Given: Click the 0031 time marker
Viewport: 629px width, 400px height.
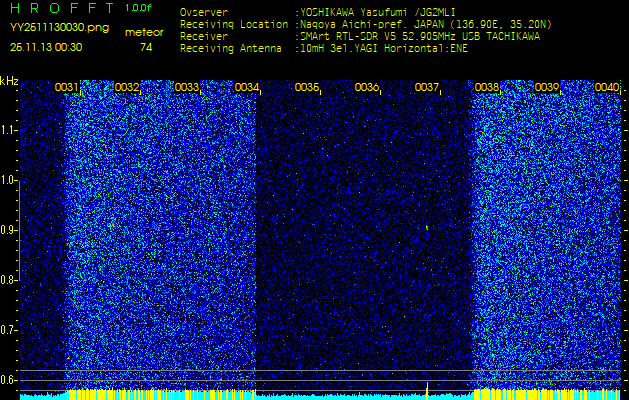Looking at the screenshot, I should (67, 87).
